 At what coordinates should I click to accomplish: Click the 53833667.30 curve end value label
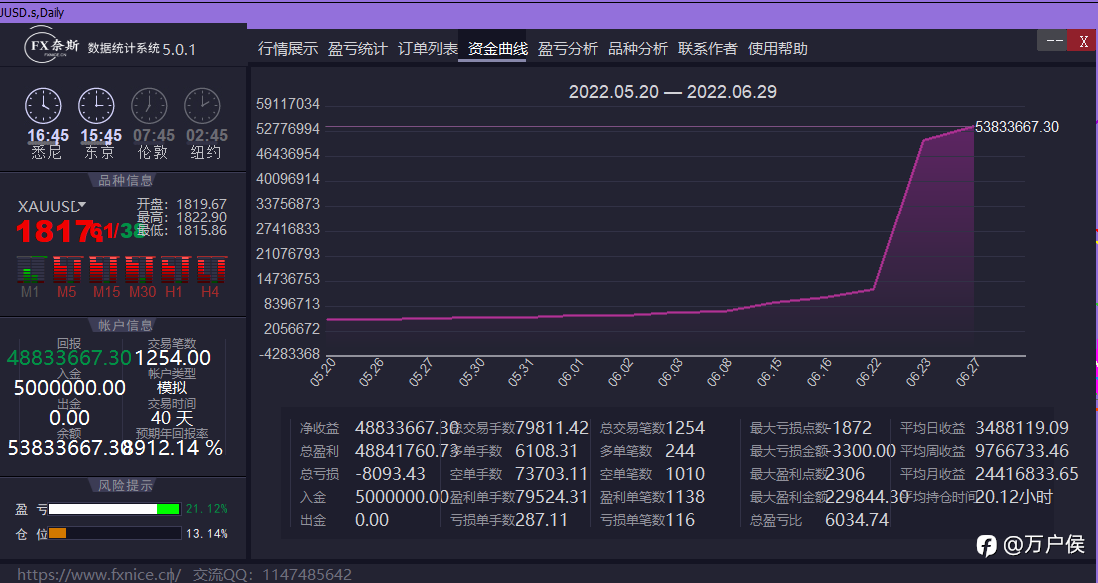[x=1017, y=127]
